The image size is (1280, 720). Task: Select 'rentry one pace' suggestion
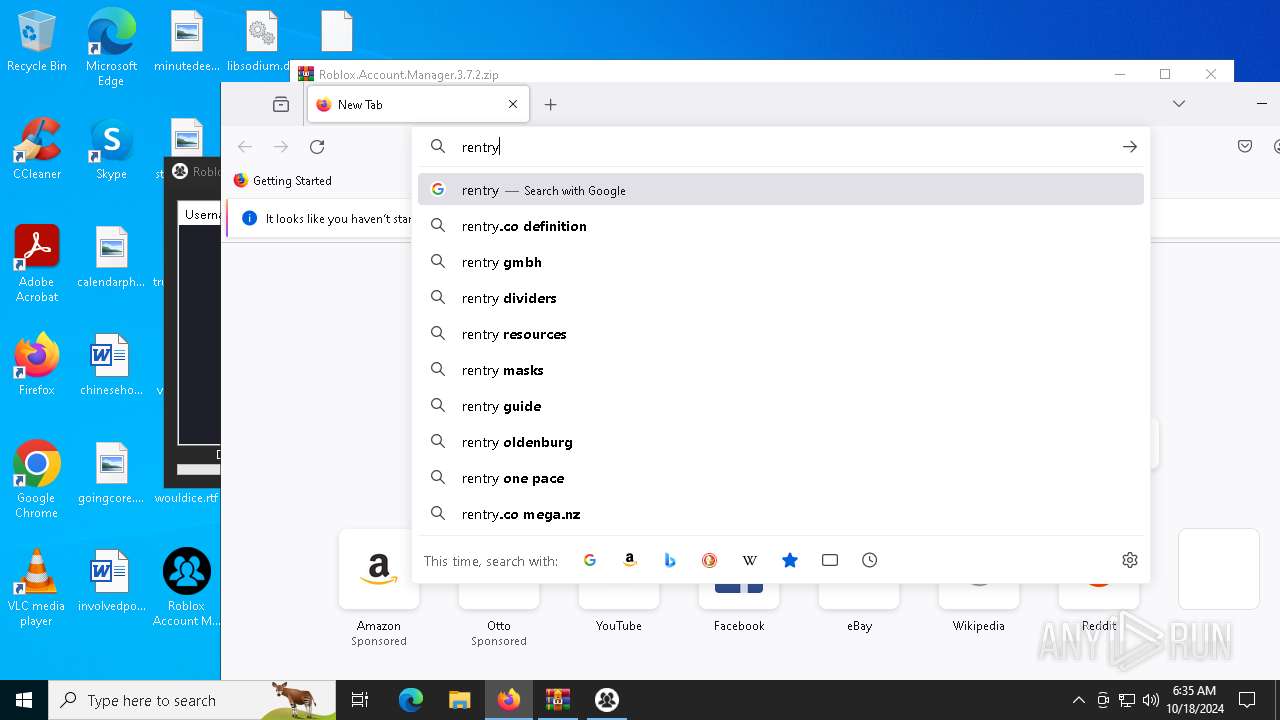[781, 478]
